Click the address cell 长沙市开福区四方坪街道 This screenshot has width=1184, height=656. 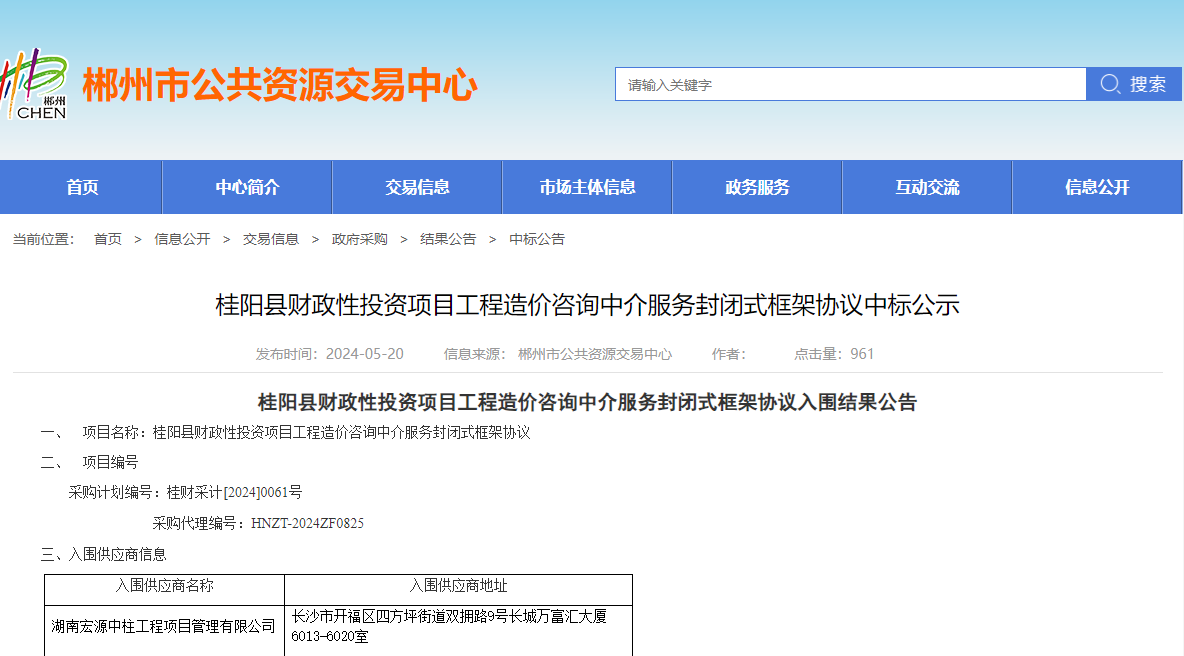click(458, 627)
